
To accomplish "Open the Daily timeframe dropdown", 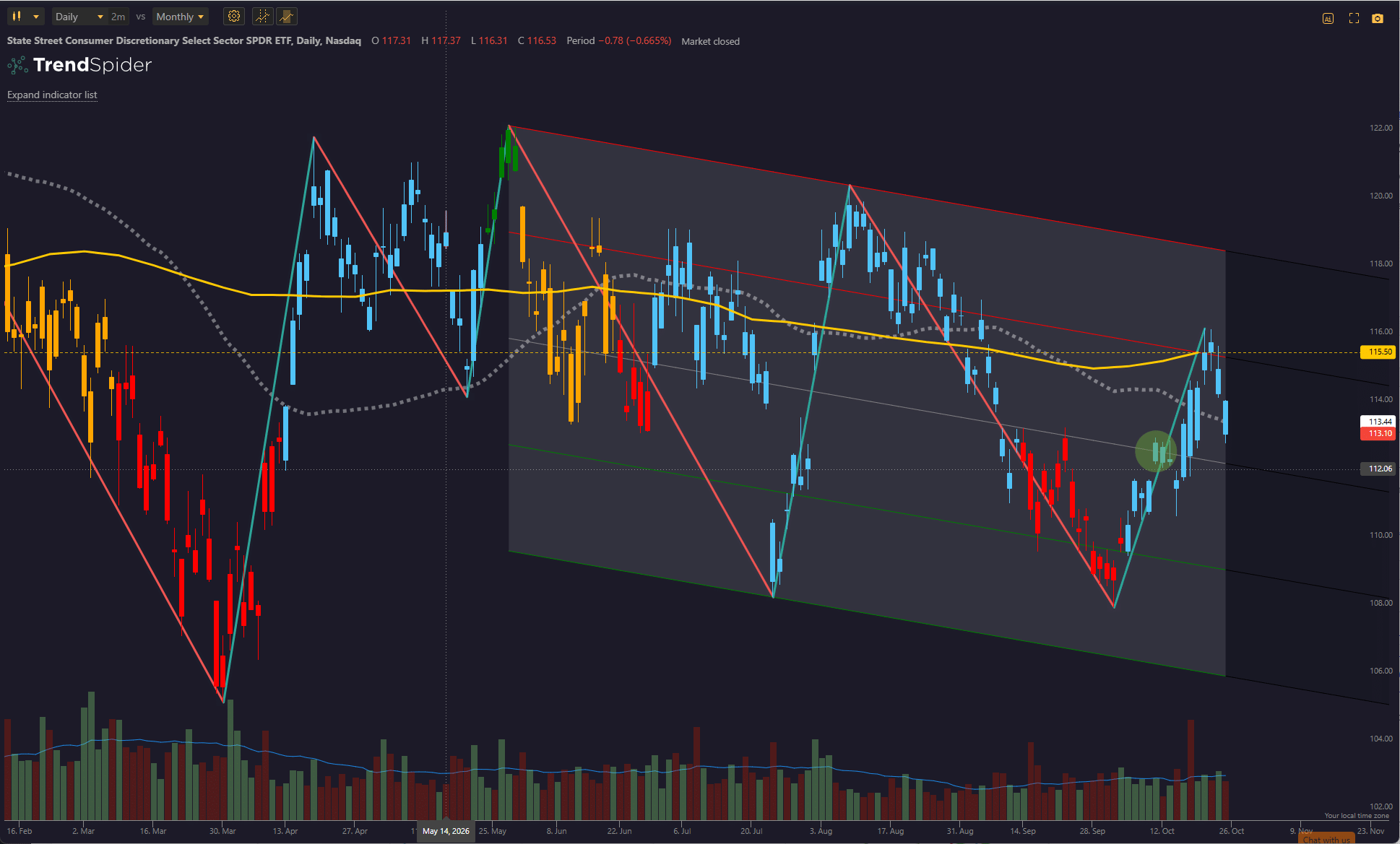I will 79,17.
